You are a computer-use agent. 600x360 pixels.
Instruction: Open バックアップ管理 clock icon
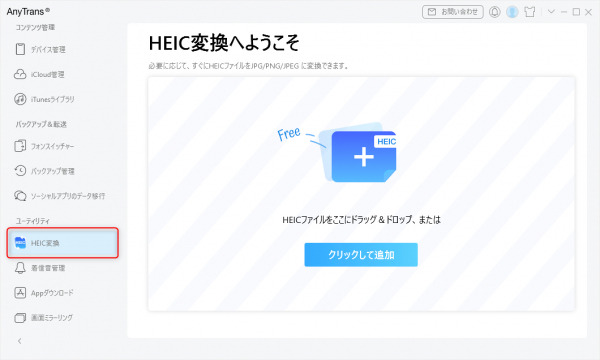(x=20, y=171)
